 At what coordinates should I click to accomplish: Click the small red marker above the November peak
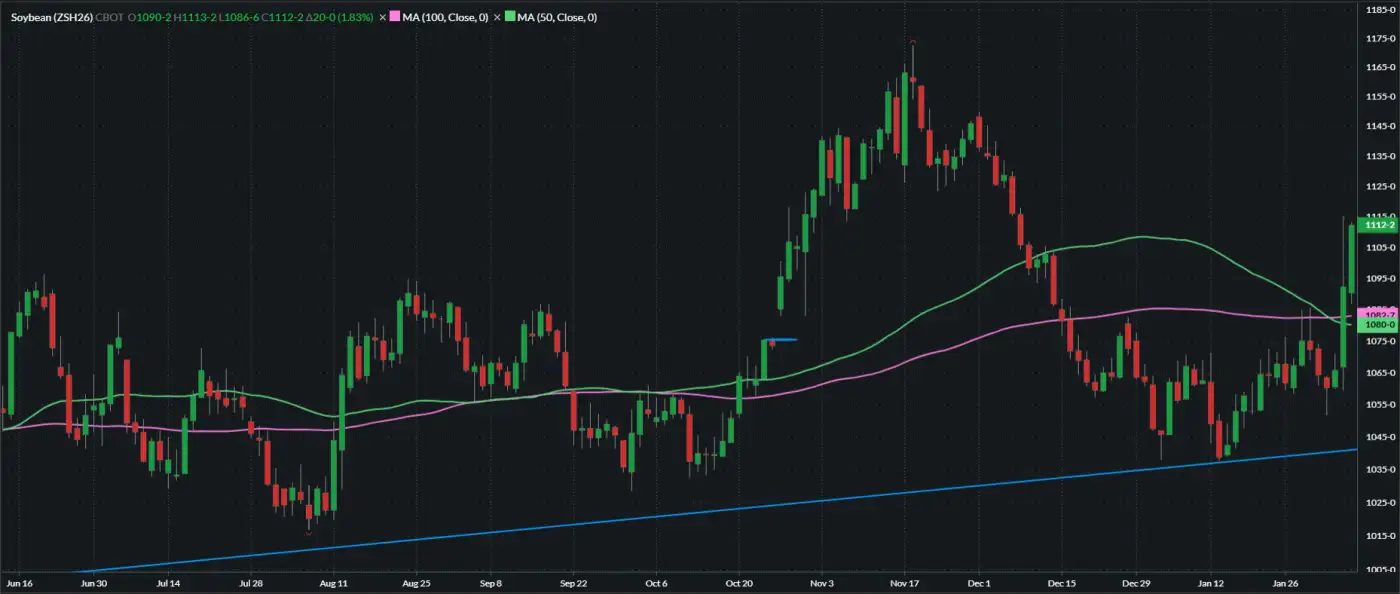(913, 41)
